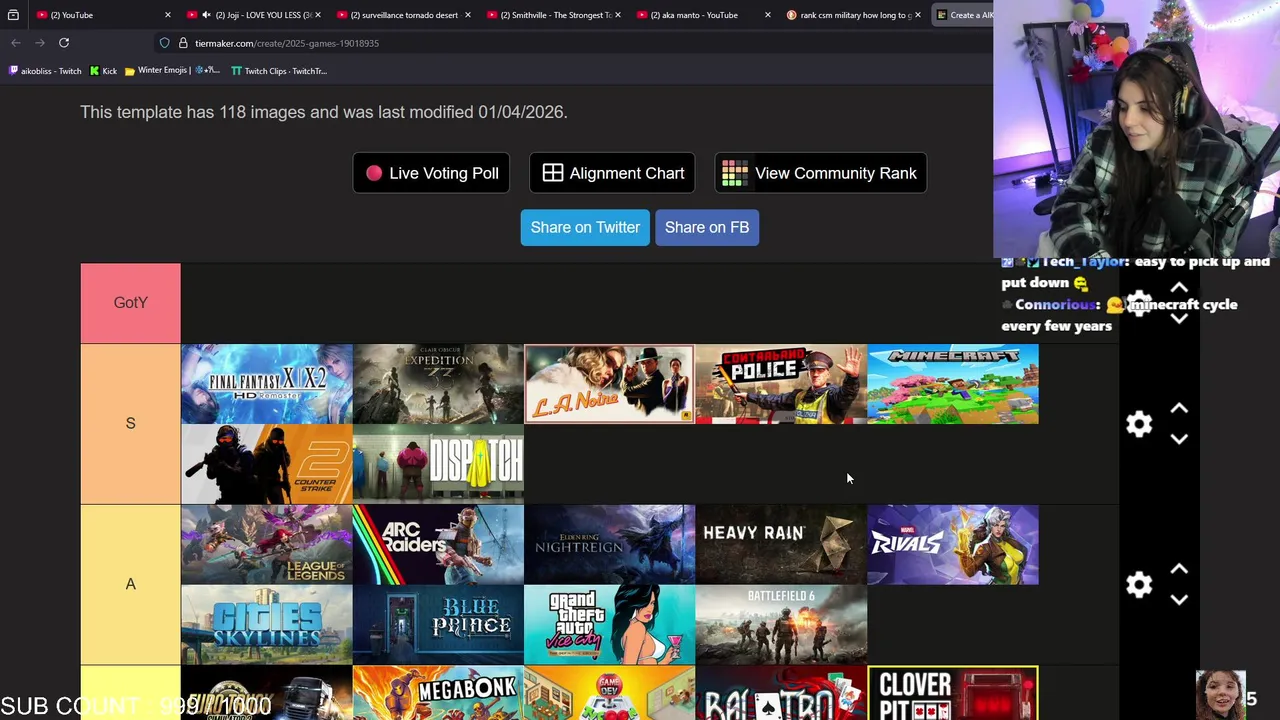Image resolution: width=1280 pixels, height=720 pixels.
Task: Switch to aka manto - YouTube tab
Action: click(702, 15)
